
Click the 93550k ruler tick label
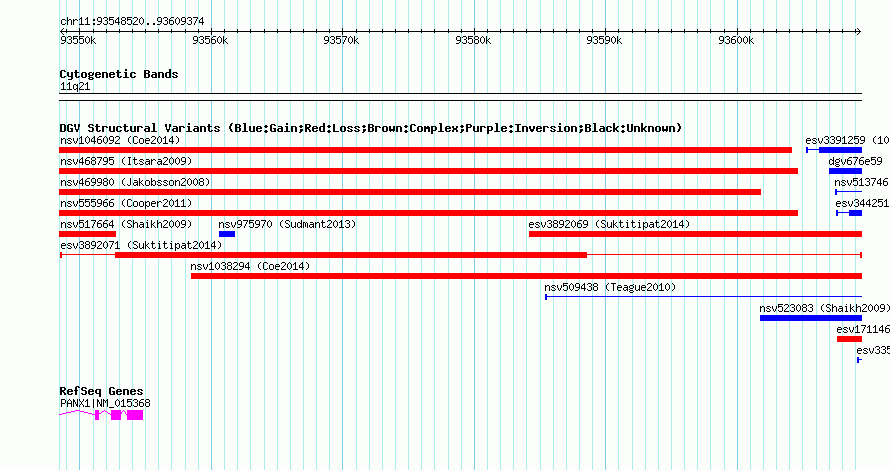pyautogui.click(x=78, y=40)
